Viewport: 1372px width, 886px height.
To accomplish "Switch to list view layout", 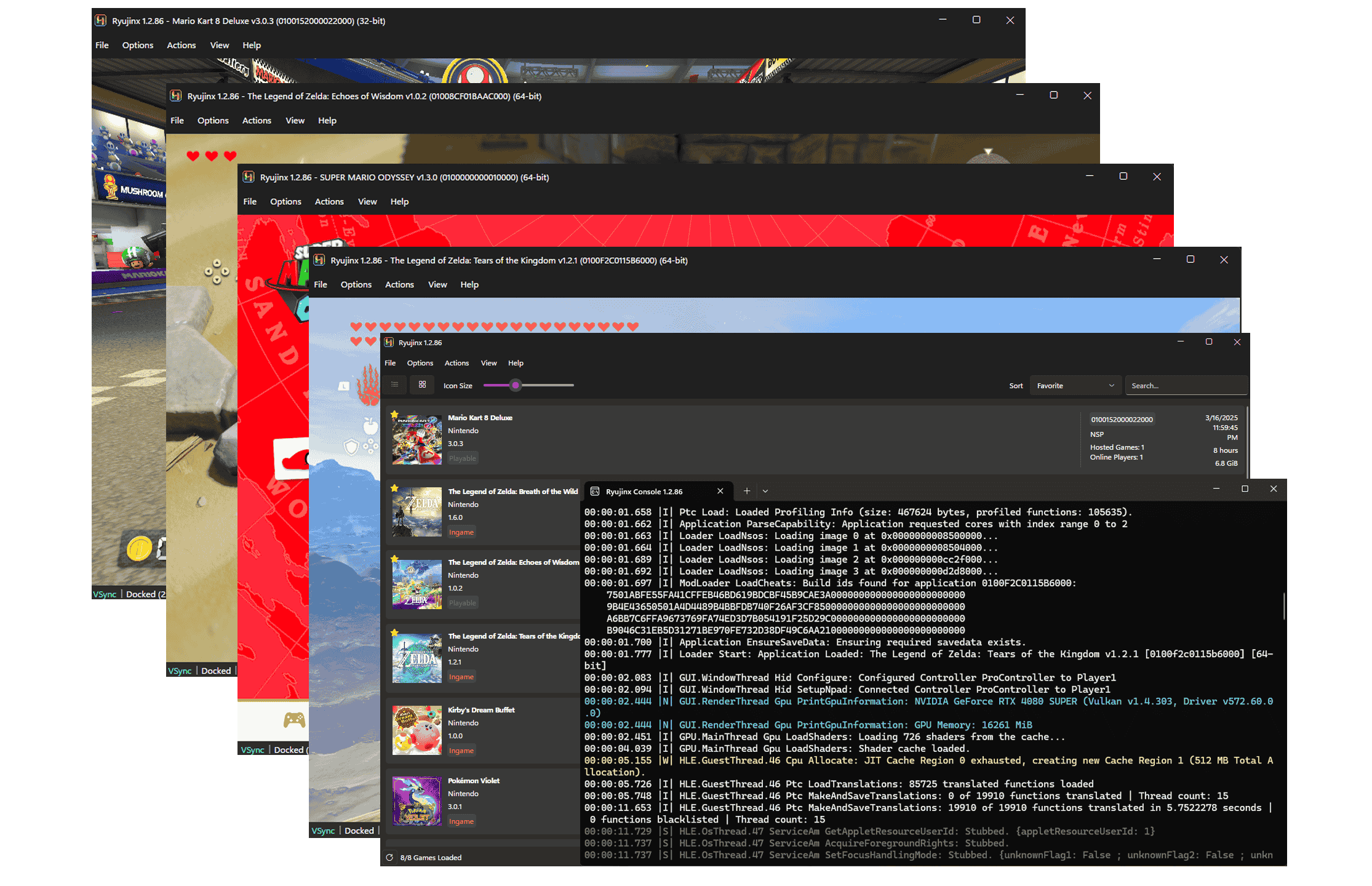I will [395, 385].
